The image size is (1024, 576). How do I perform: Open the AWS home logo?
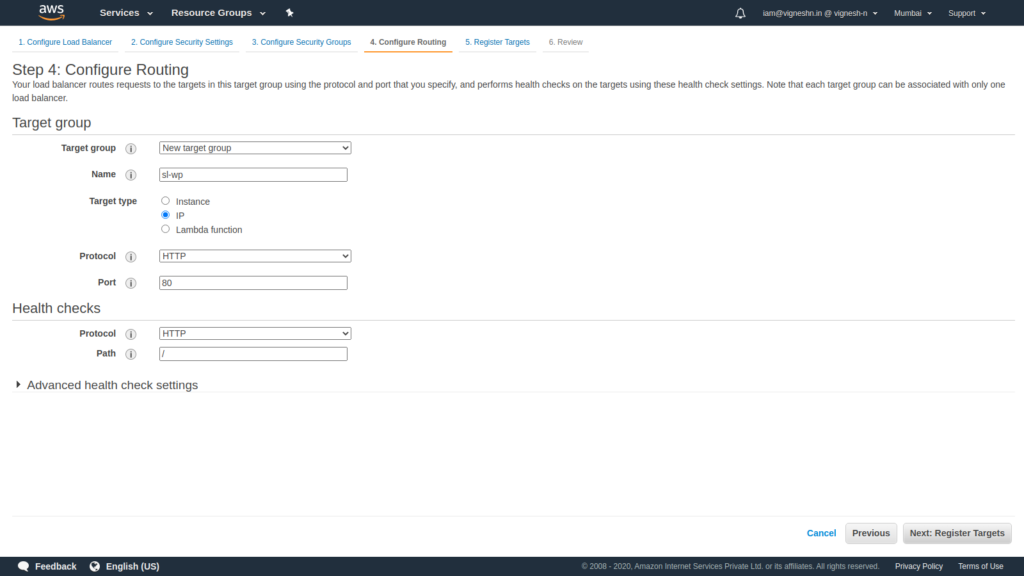[x=51, y=12]
